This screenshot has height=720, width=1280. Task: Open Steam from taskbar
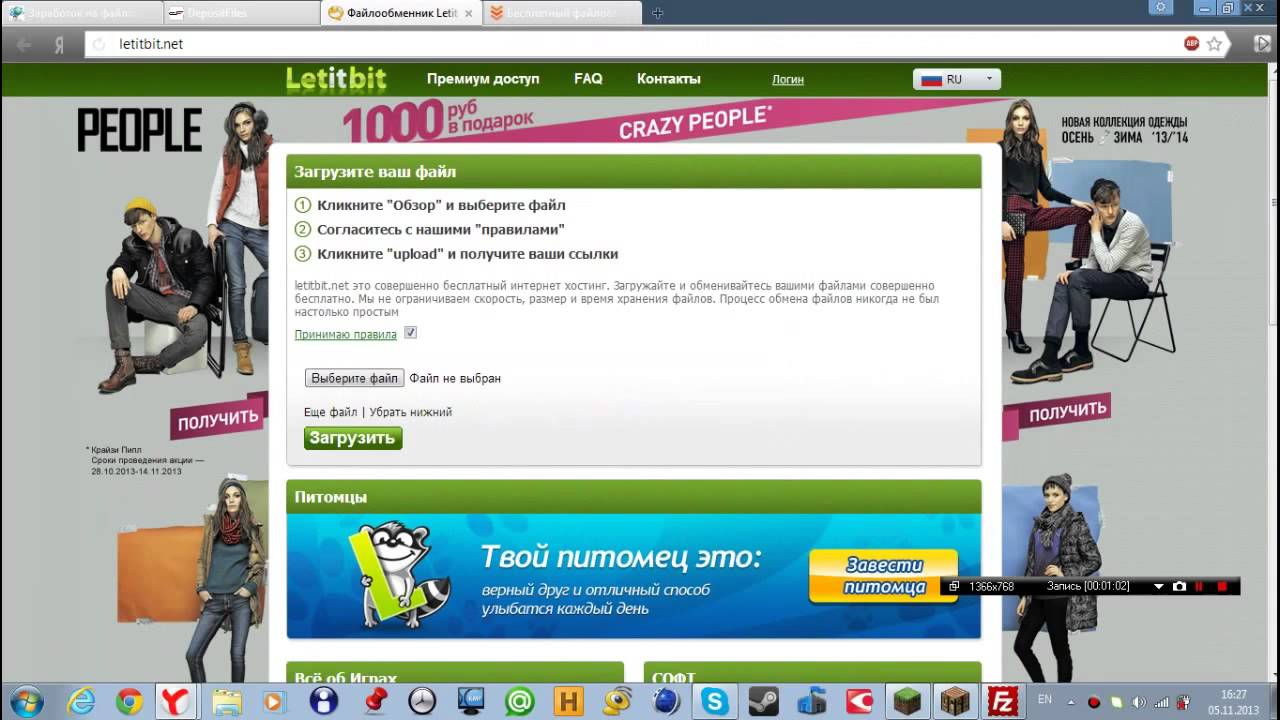click(x=764, y=701)
